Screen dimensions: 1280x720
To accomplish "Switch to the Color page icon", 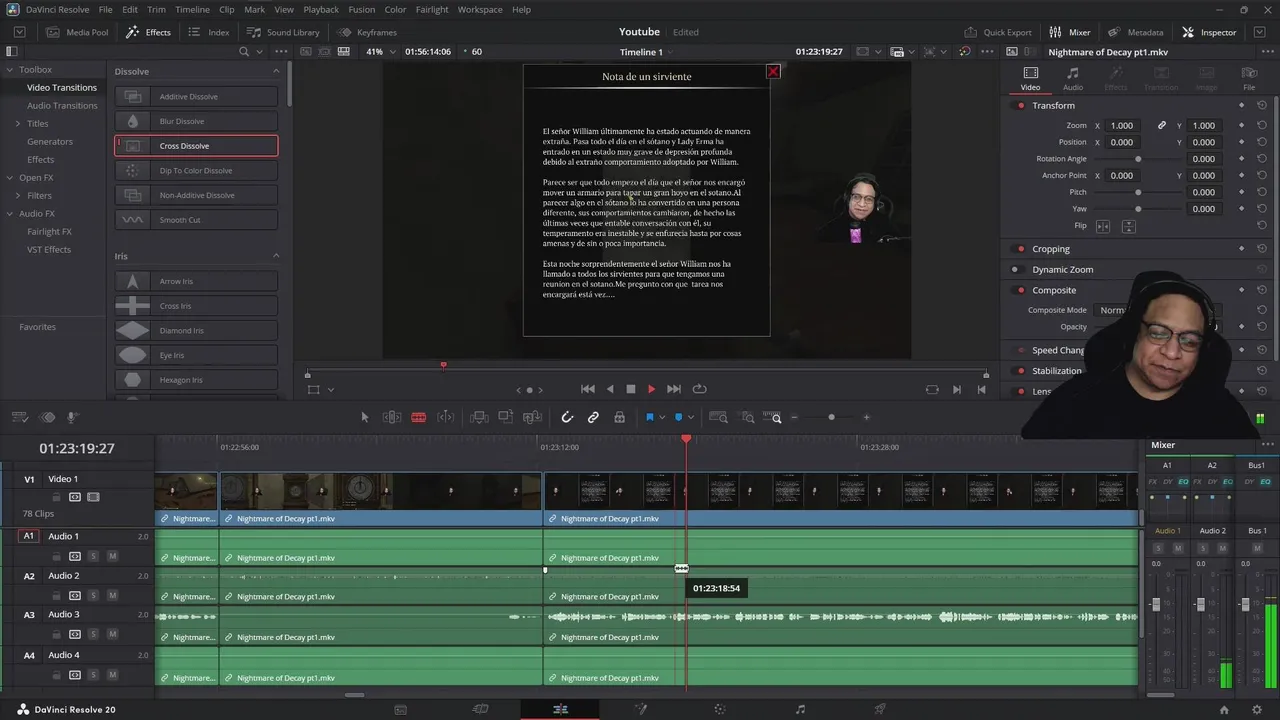I will [719, 709].
